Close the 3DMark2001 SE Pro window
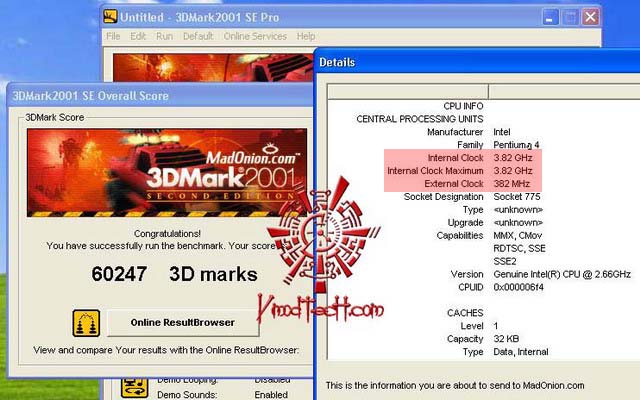 point(590,17)
